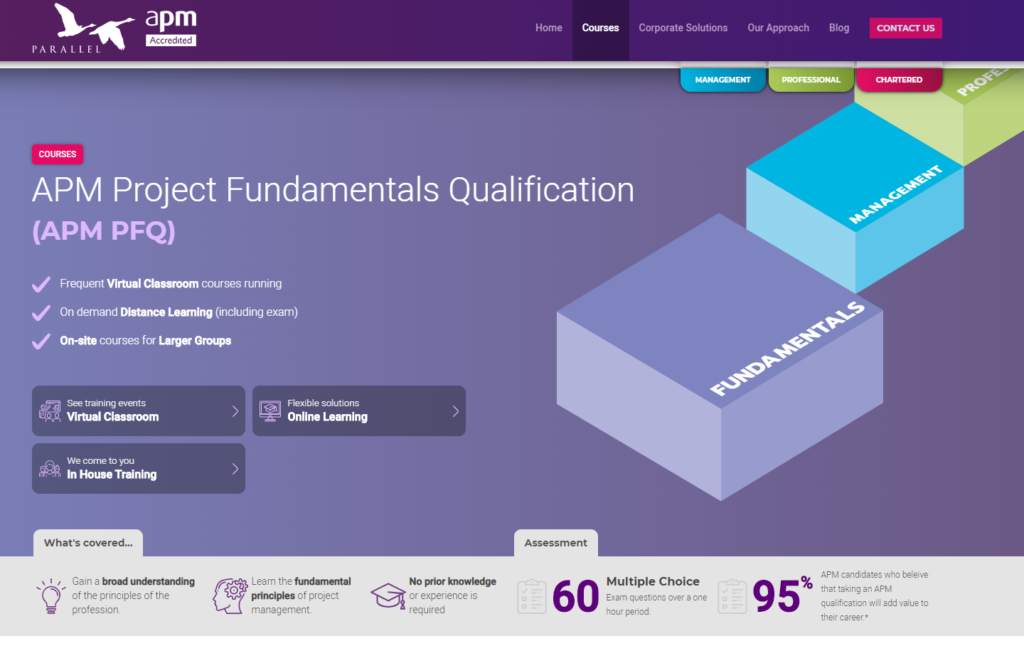
Task: Click the clipboard icon beside 60
Action: point(532,596)
